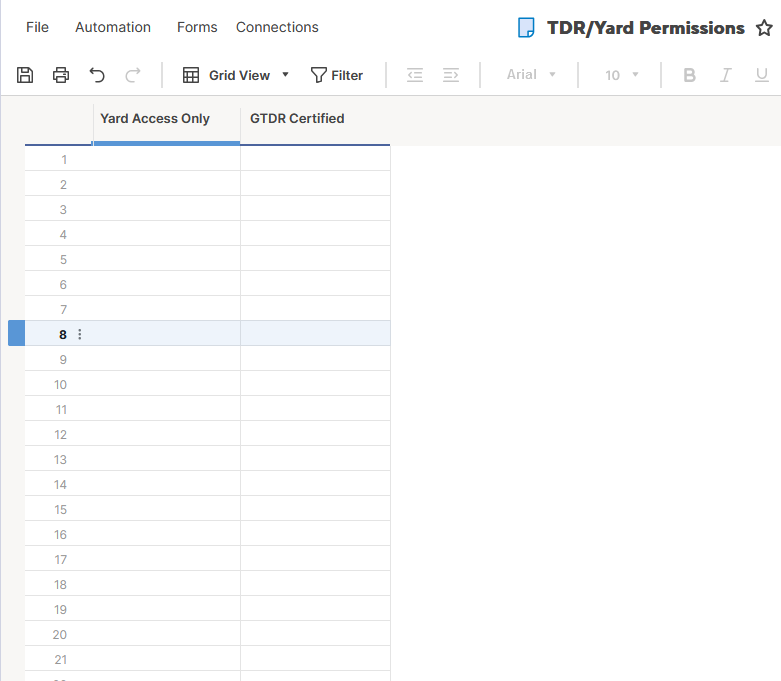Select row number 6

[x=63, y=284]
